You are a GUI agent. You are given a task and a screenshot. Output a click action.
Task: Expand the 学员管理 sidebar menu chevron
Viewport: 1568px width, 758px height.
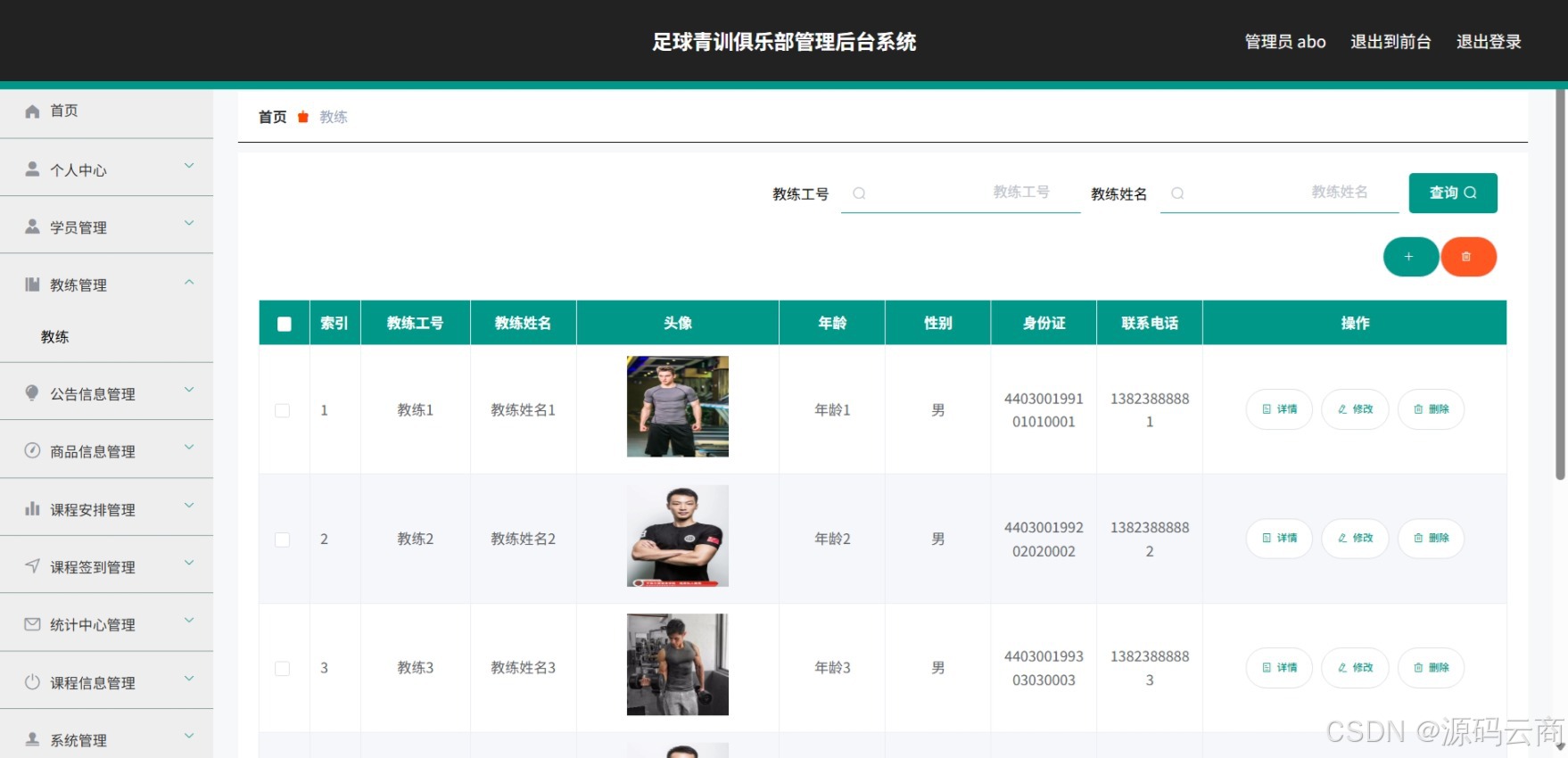pyautogui.click(x=189, y=223)
